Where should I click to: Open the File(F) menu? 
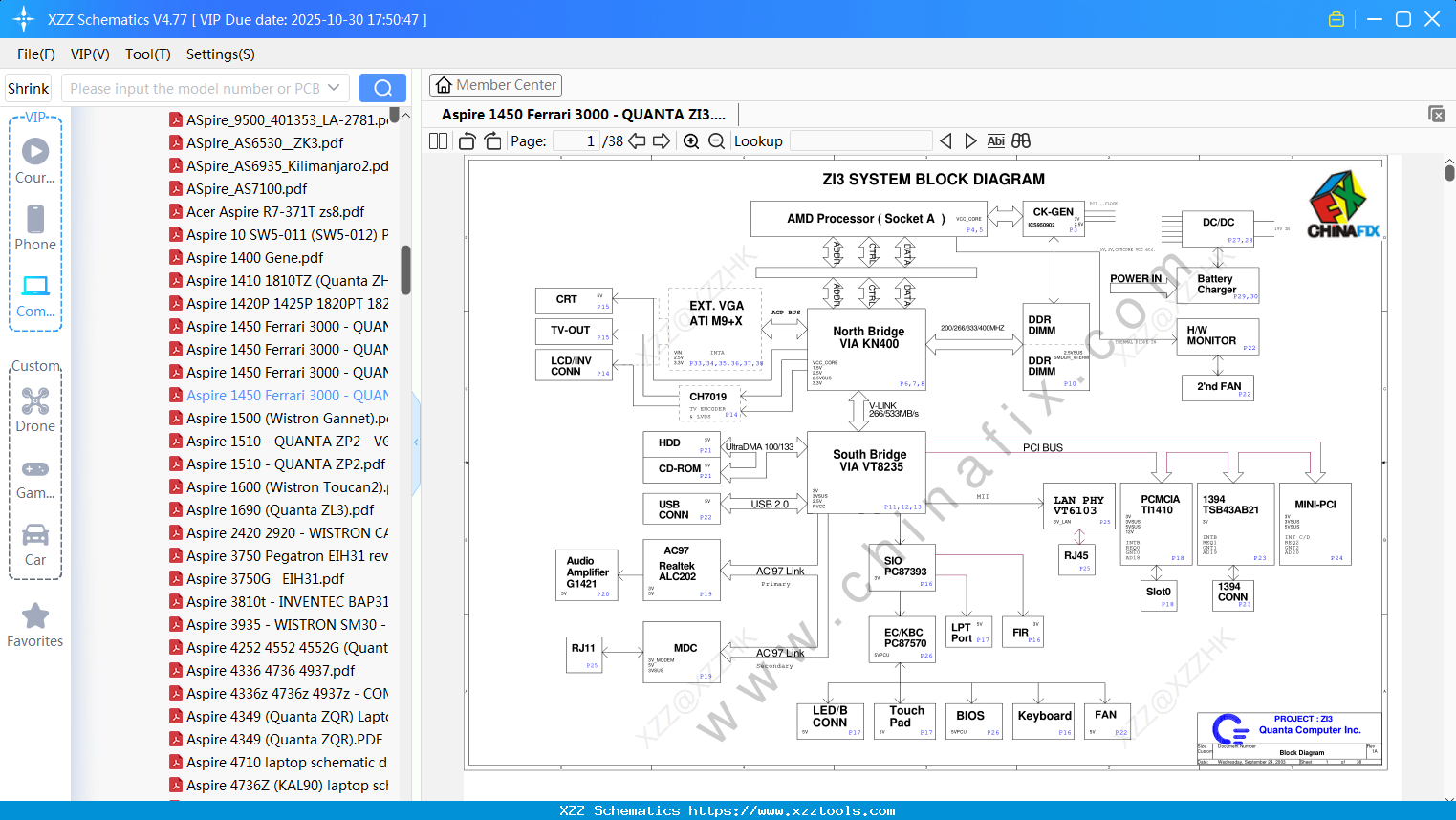click(x=36, y=54)
